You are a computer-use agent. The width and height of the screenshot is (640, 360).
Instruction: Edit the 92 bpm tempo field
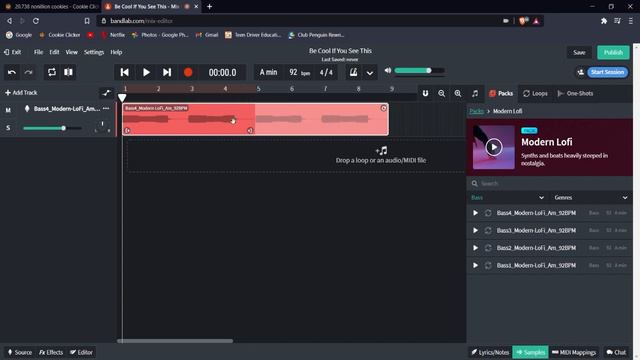coord(299,72)
